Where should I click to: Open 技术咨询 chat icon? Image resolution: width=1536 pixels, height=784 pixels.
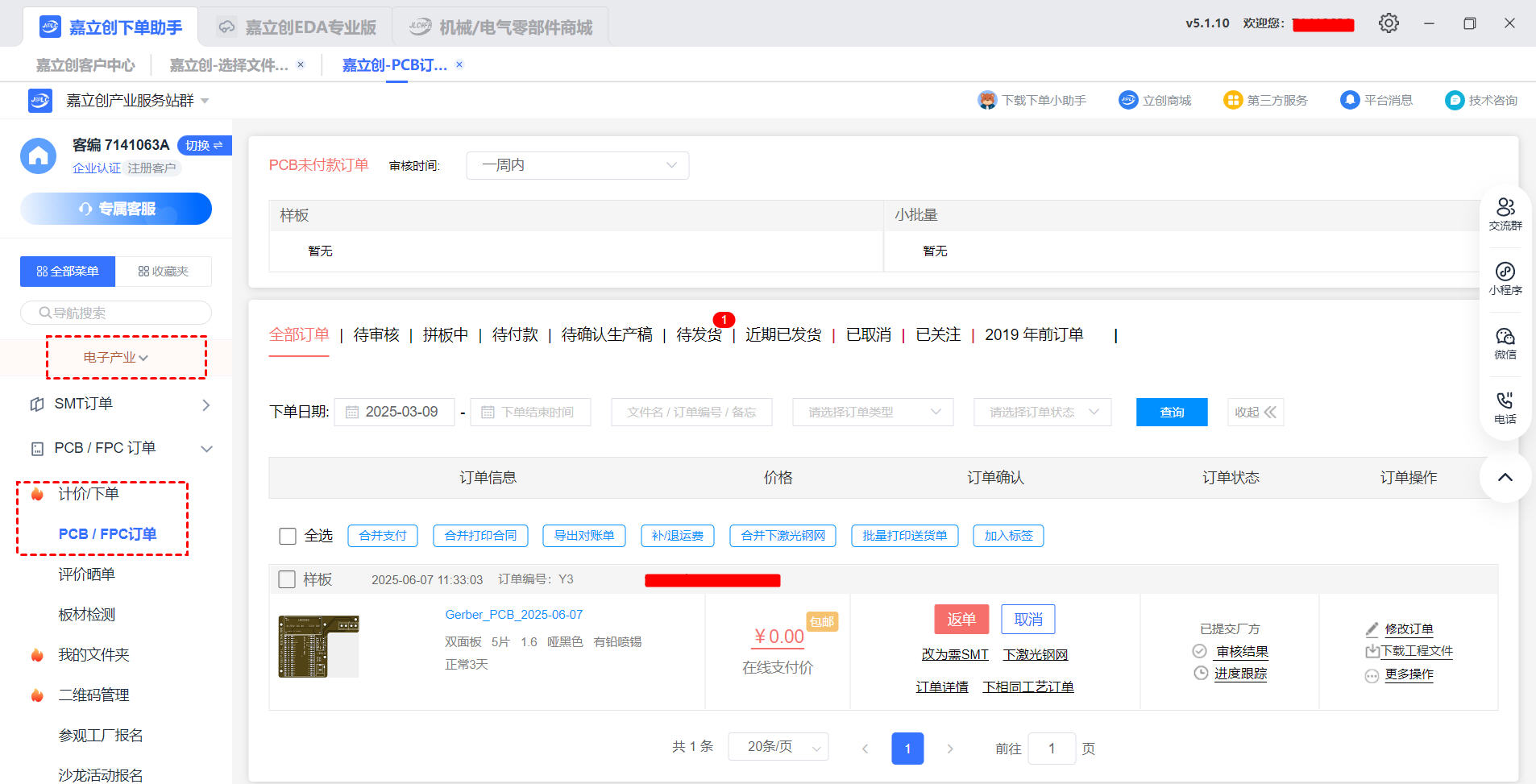point(1455,100)
